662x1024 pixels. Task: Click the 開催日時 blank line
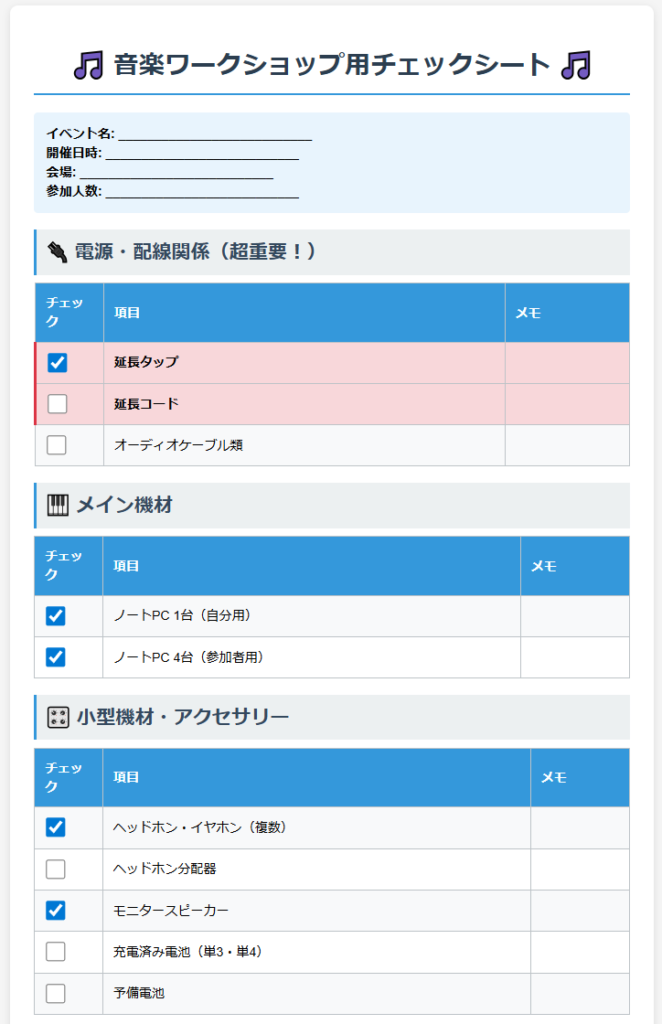click(x=202, y=153)
